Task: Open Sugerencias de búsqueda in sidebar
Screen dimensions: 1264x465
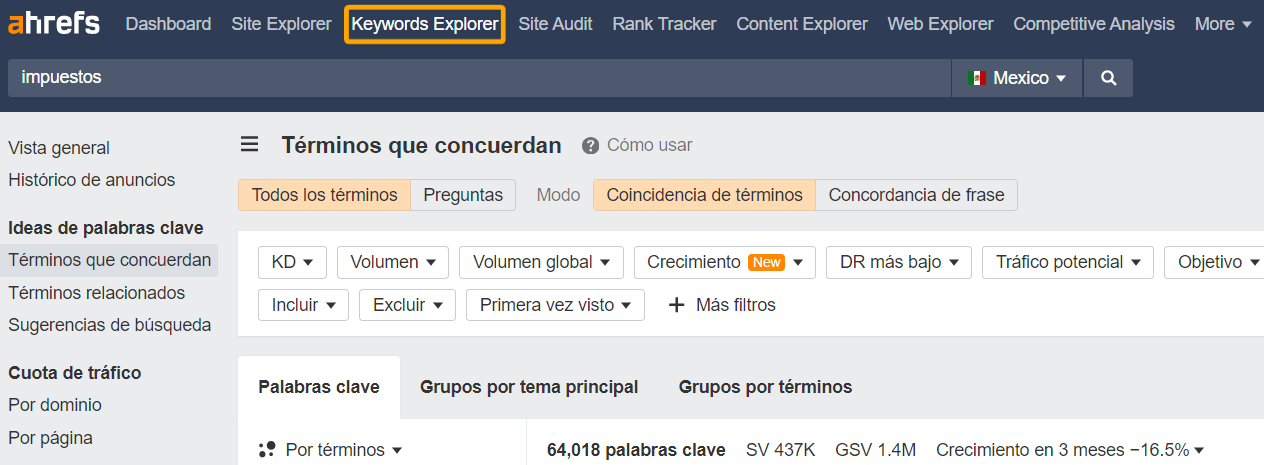Action: coord(110,325)
